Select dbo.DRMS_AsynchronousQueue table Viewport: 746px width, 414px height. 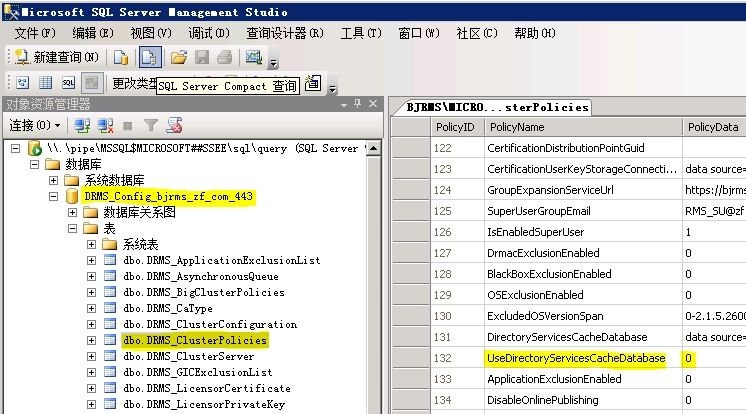click(x=200, y=276)
